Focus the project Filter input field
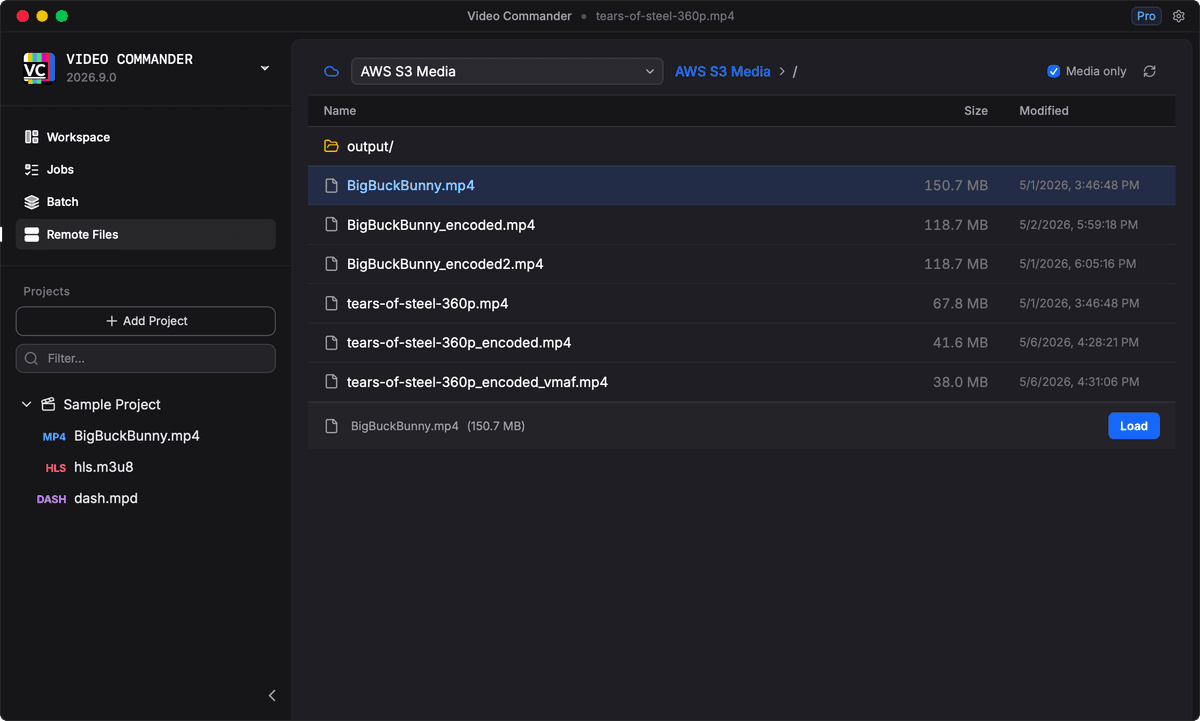Screen dimensions: 1200x721 coord(146,358)
